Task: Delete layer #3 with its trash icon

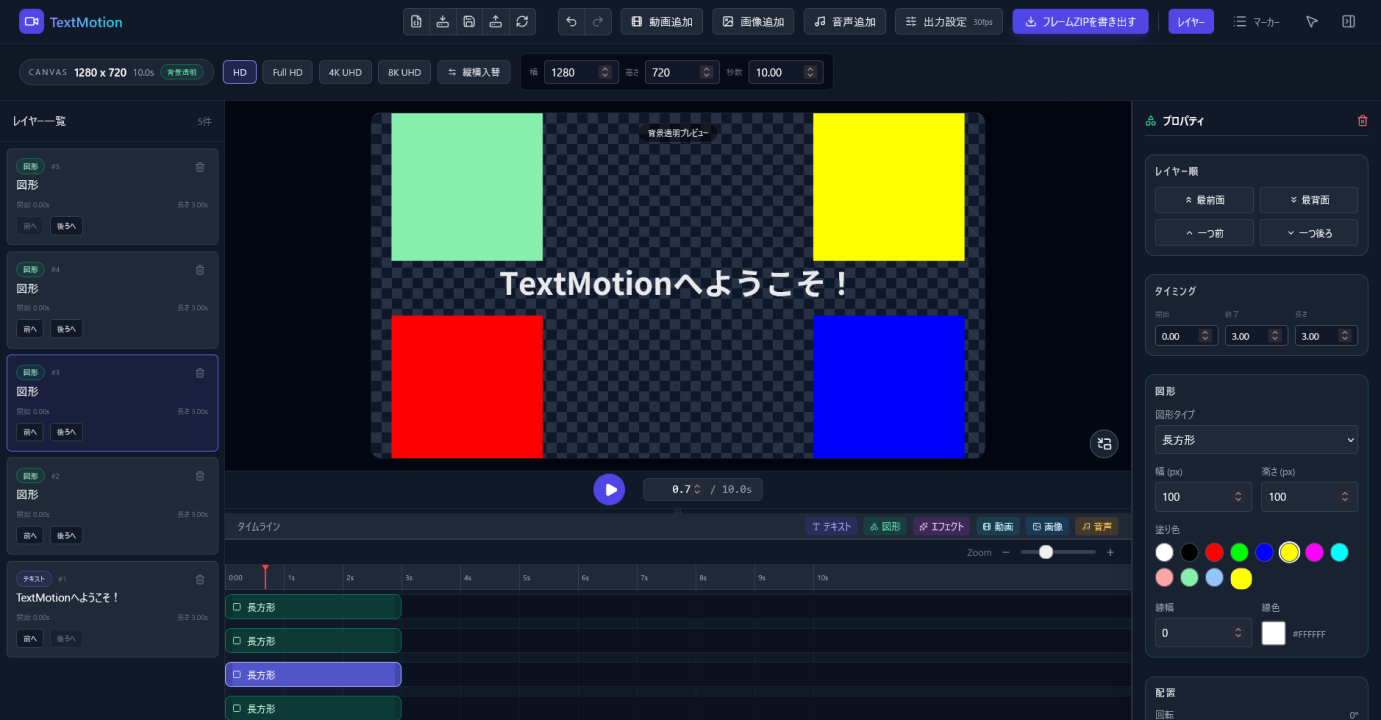Action: pos(200,373)
